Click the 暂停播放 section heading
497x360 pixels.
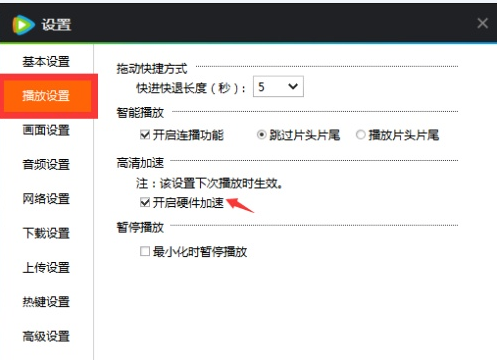[140, 228]
